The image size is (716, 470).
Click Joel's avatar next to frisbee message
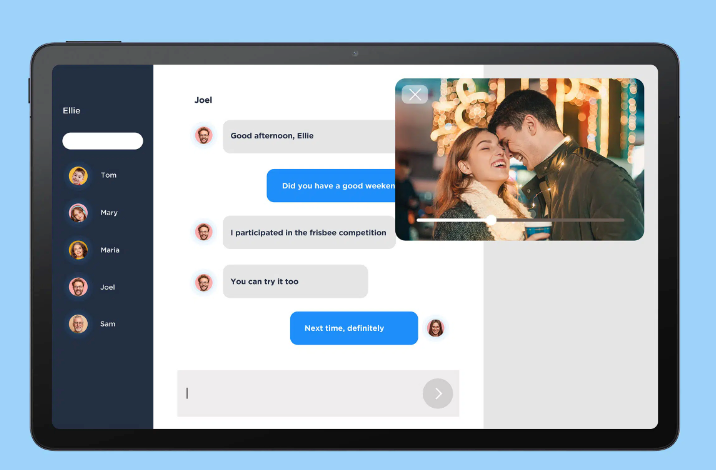tap(204, 232)
